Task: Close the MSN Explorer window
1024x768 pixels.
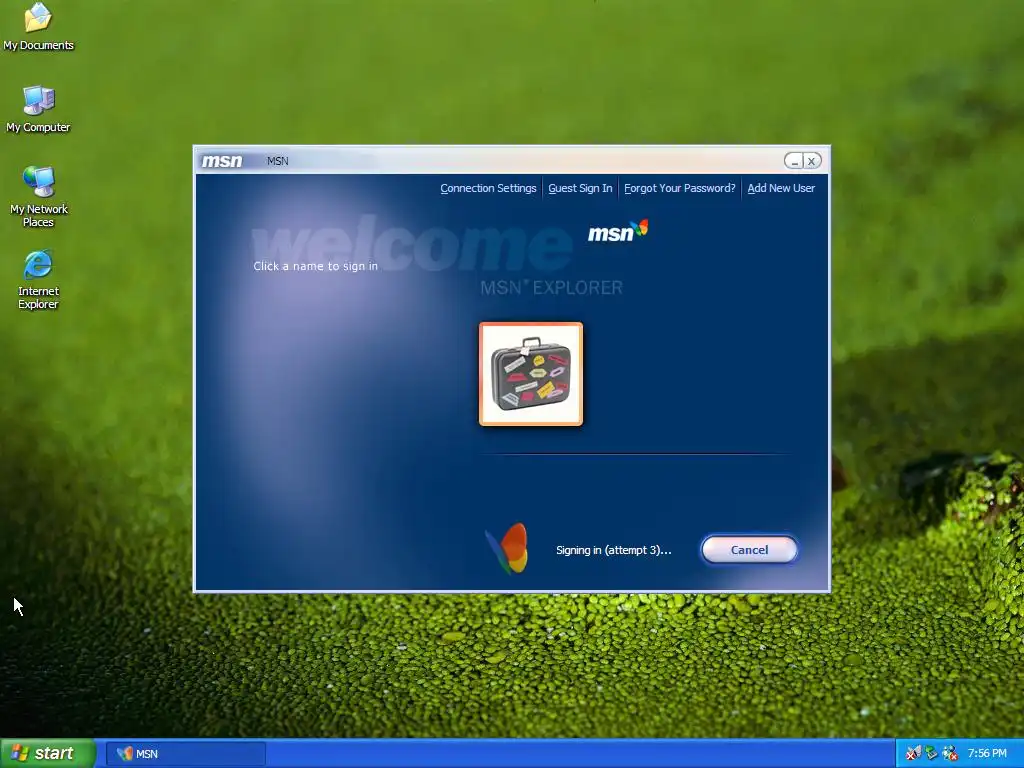Action: click(812, 161)
